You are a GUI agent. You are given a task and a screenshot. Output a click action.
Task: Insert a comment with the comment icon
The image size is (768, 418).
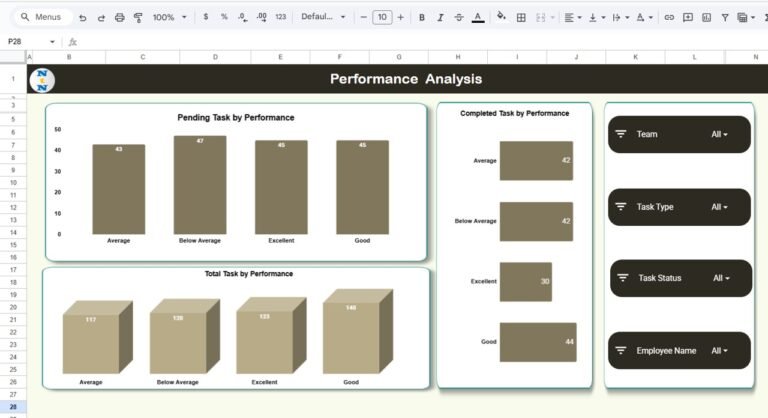[688, 18]
